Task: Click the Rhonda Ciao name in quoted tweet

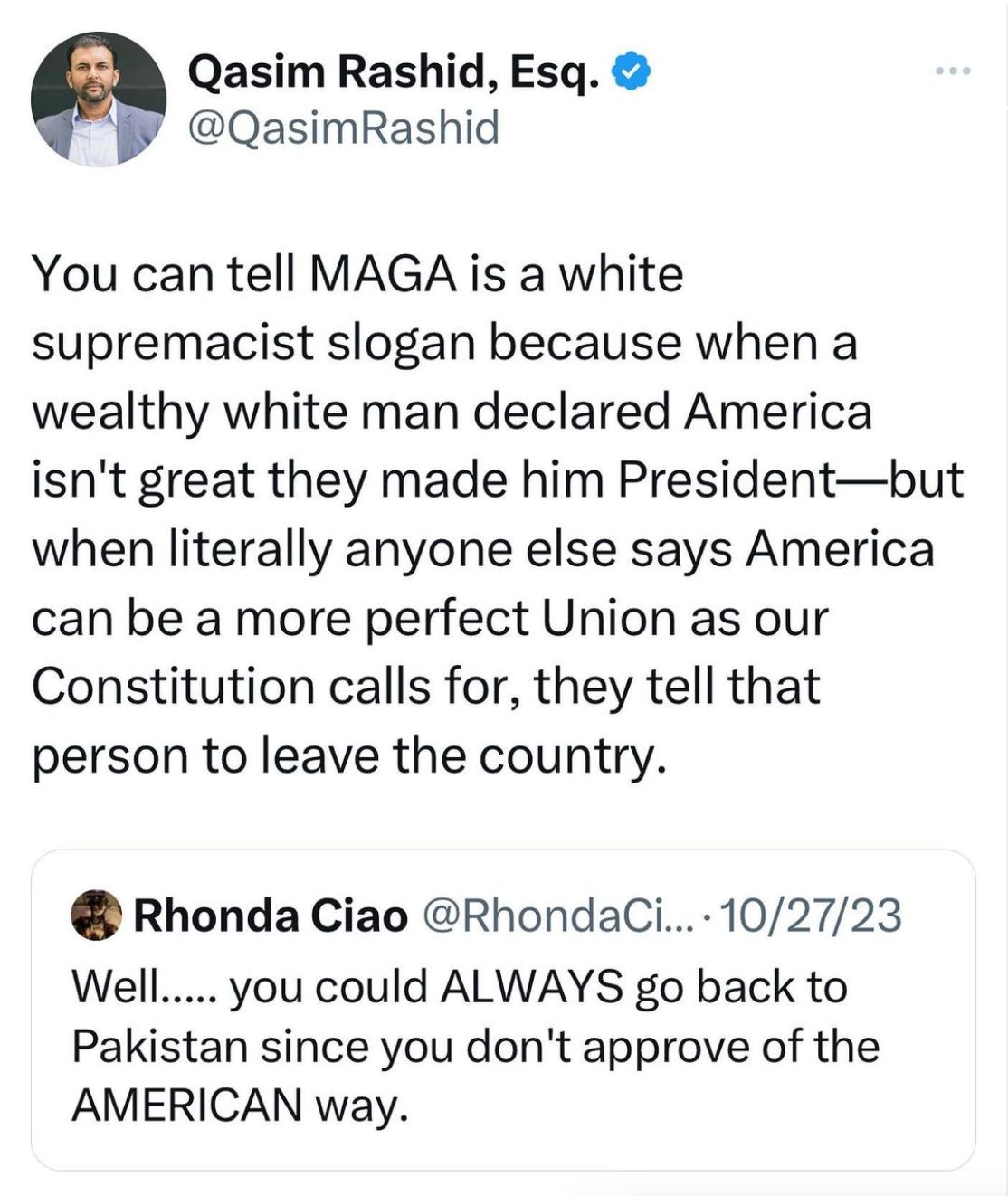Action: pos(271,916)
